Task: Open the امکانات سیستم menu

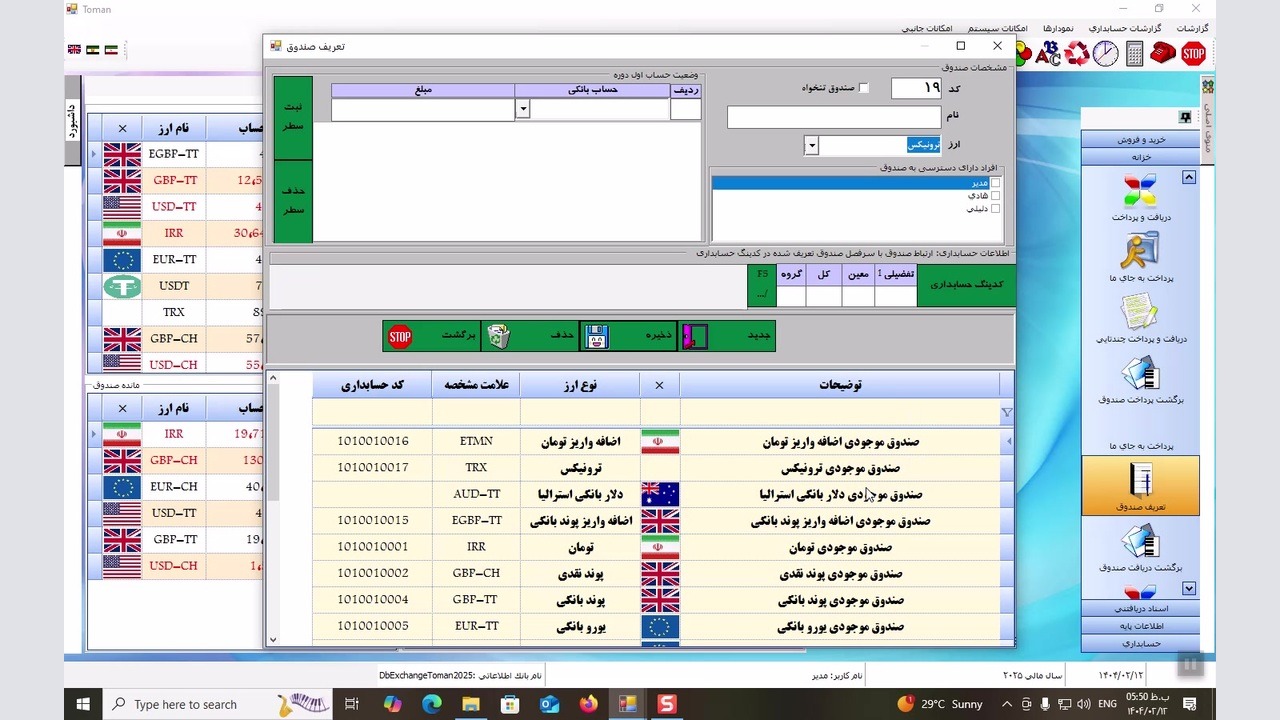Action: (998, 28)
